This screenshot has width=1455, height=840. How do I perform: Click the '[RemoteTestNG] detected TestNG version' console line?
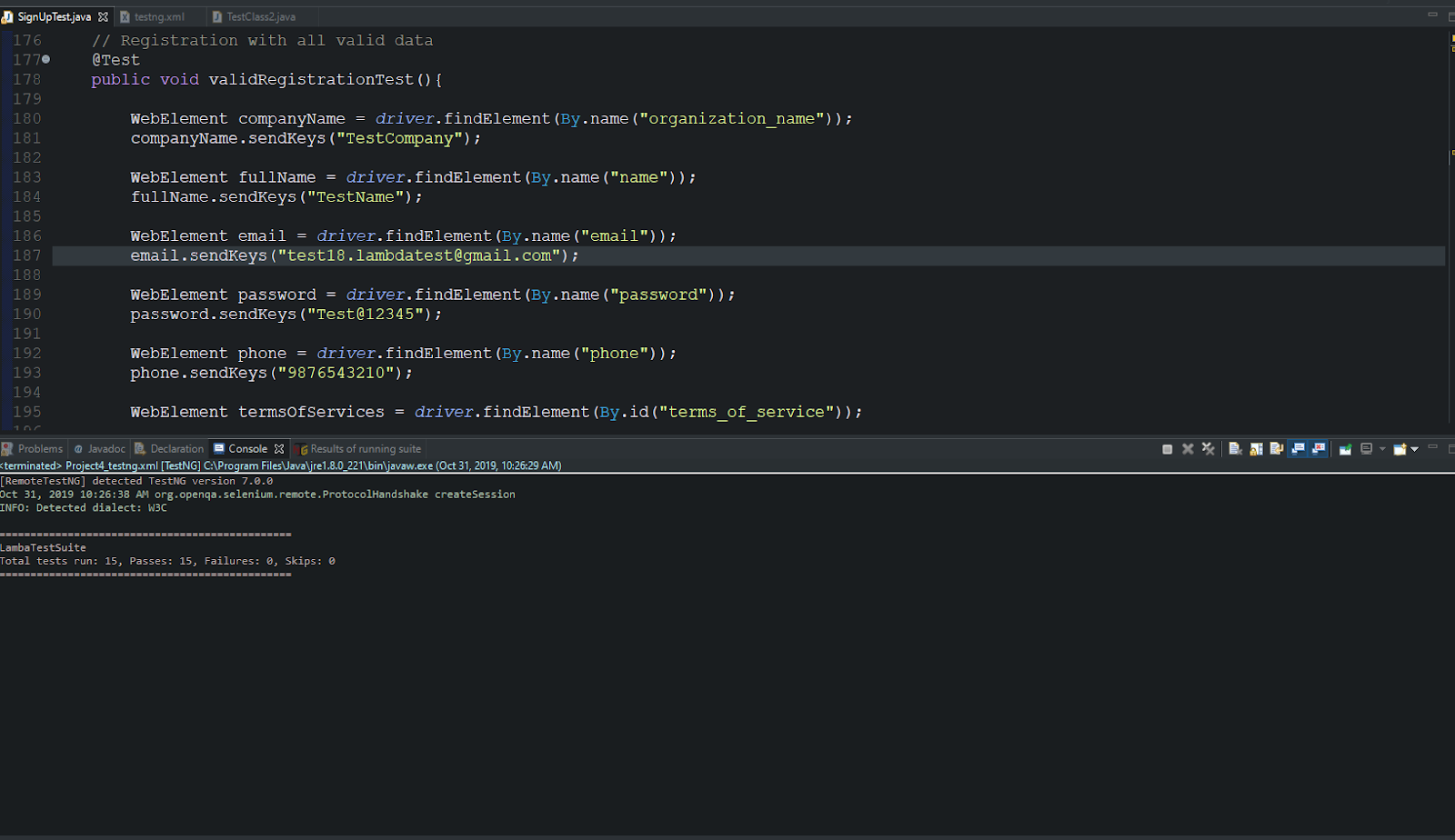pyautogui.click(x=136, y=481)
